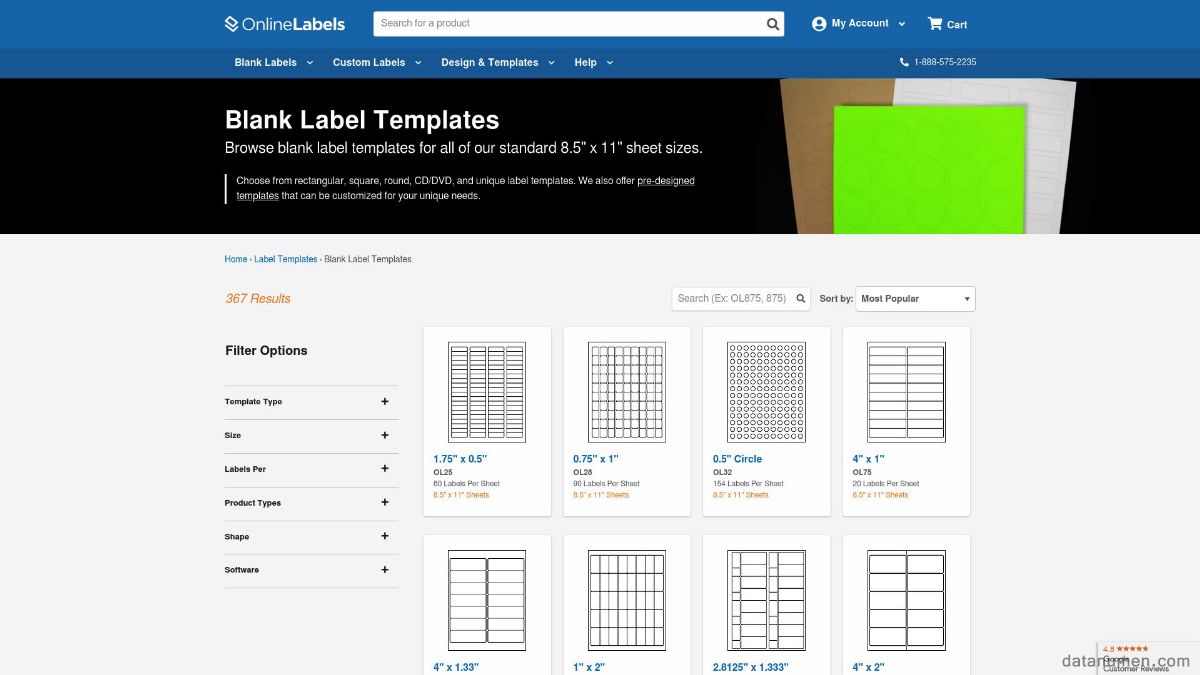Open the 0.5" Circle template thumbnail

pyautogui.click(x=766, y=392)
